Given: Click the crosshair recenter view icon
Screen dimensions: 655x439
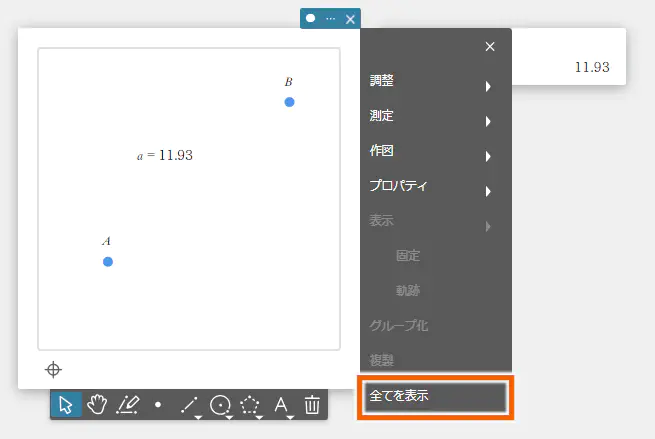Looking at the screenshot, I should [53, 370].
